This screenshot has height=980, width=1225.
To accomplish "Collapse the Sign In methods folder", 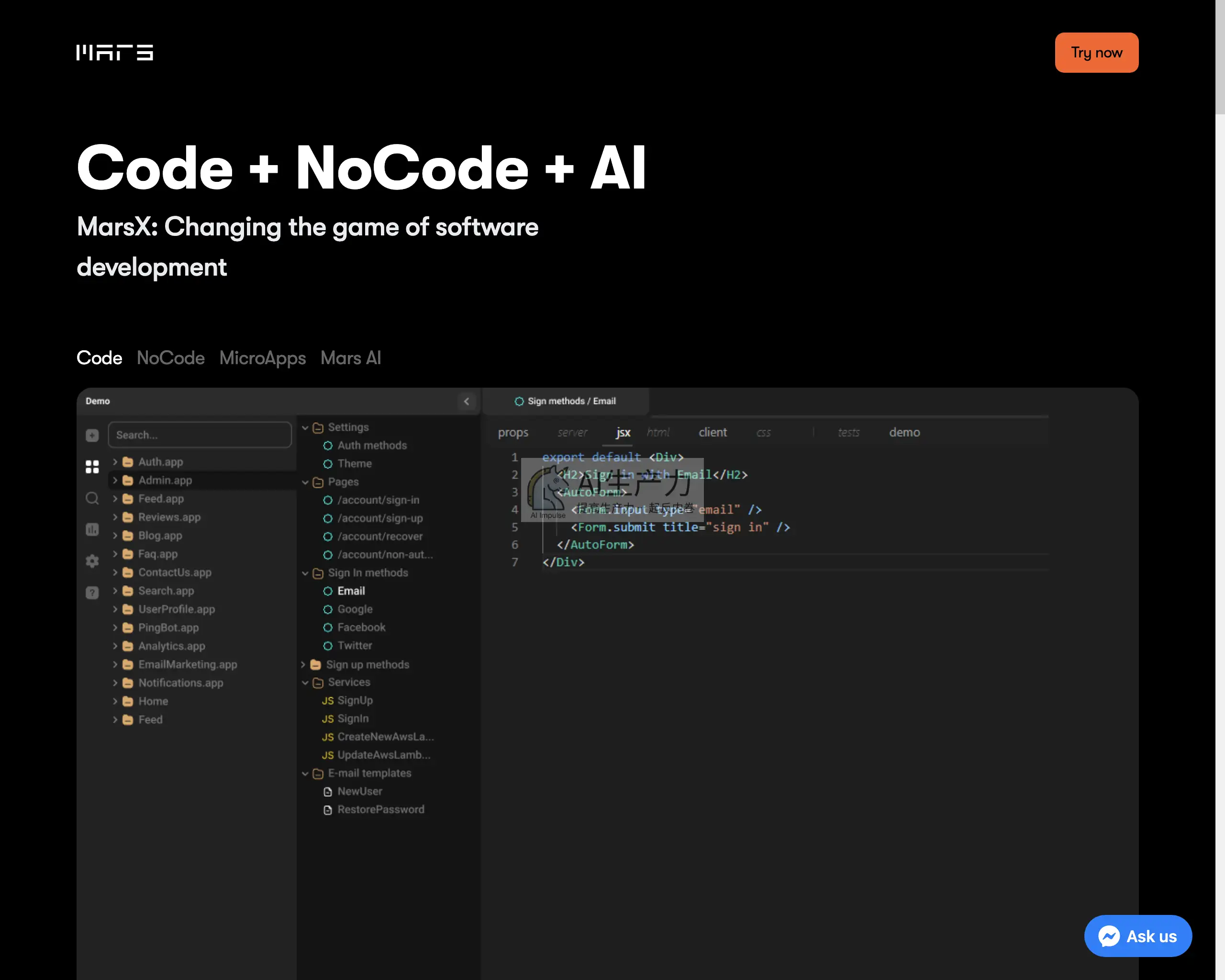I will (x=305, y=573).
